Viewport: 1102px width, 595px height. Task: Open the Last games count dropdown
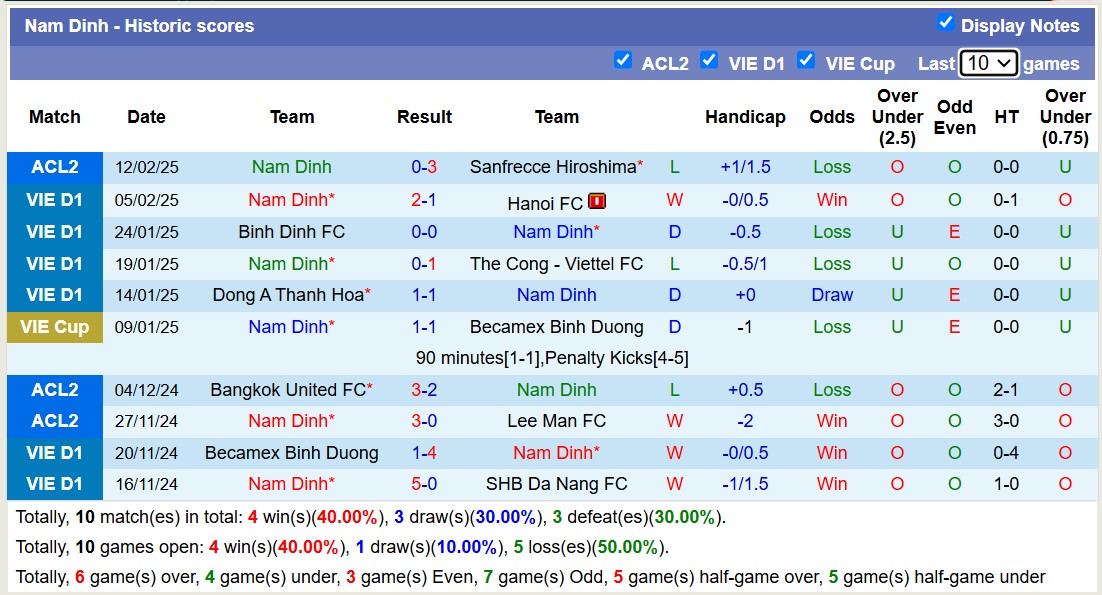[988, 63]
